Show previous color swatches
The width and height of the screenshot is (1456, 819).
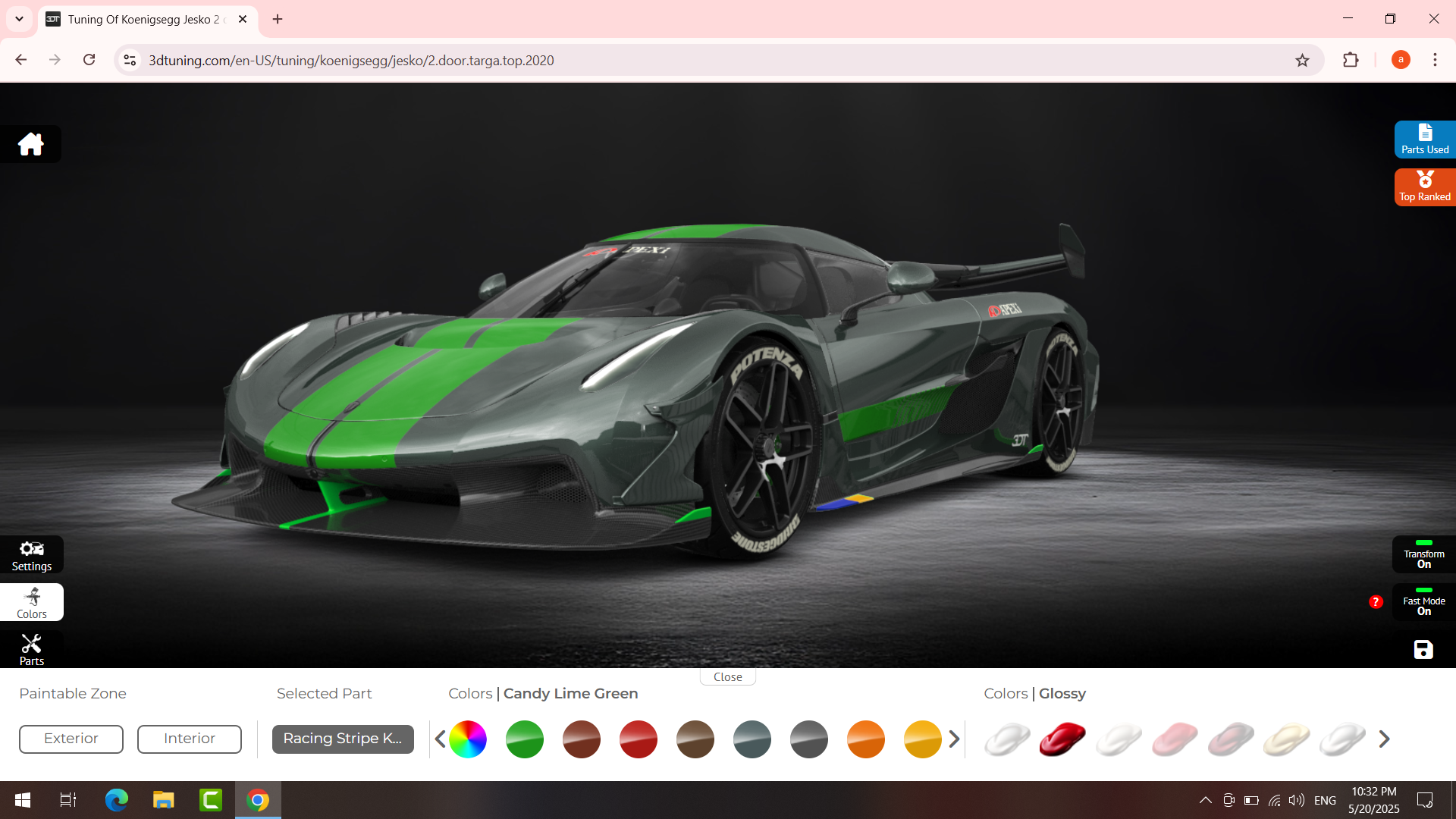pos(440,739)
